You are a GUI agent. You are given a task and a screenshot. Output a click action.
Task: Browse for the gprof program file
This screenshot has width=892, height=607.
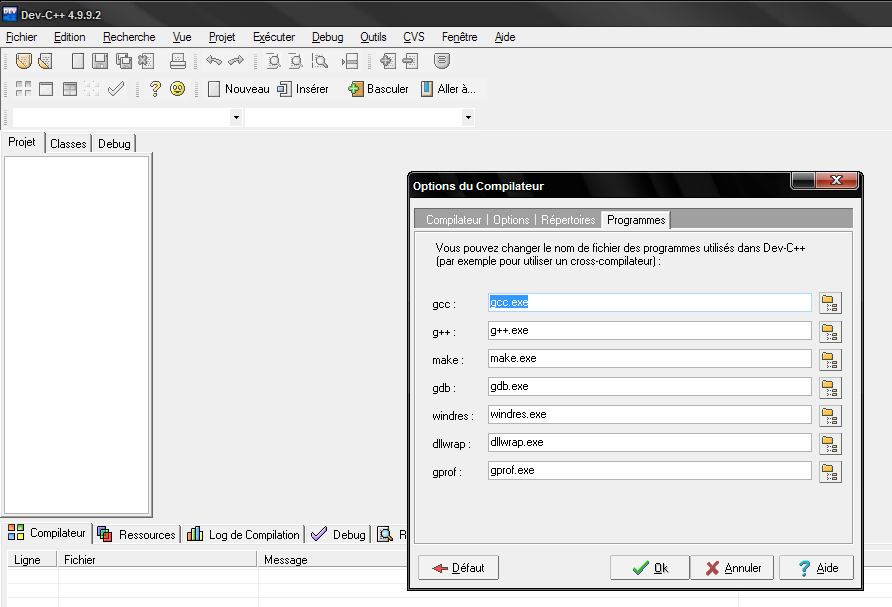[831, 472]
